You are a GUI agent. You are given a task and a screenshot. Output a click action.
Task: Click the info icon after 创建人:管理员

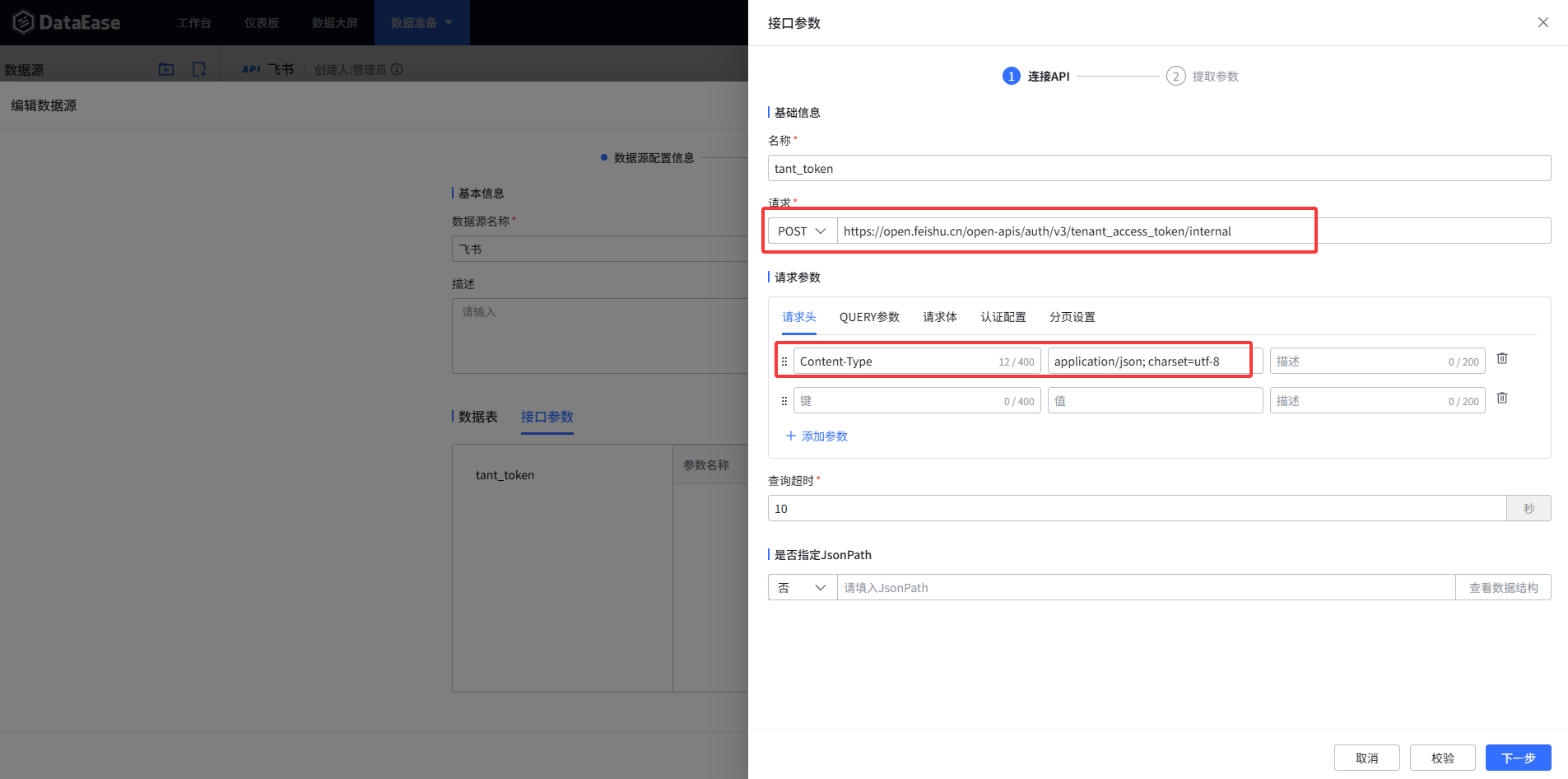pos(398,69)
